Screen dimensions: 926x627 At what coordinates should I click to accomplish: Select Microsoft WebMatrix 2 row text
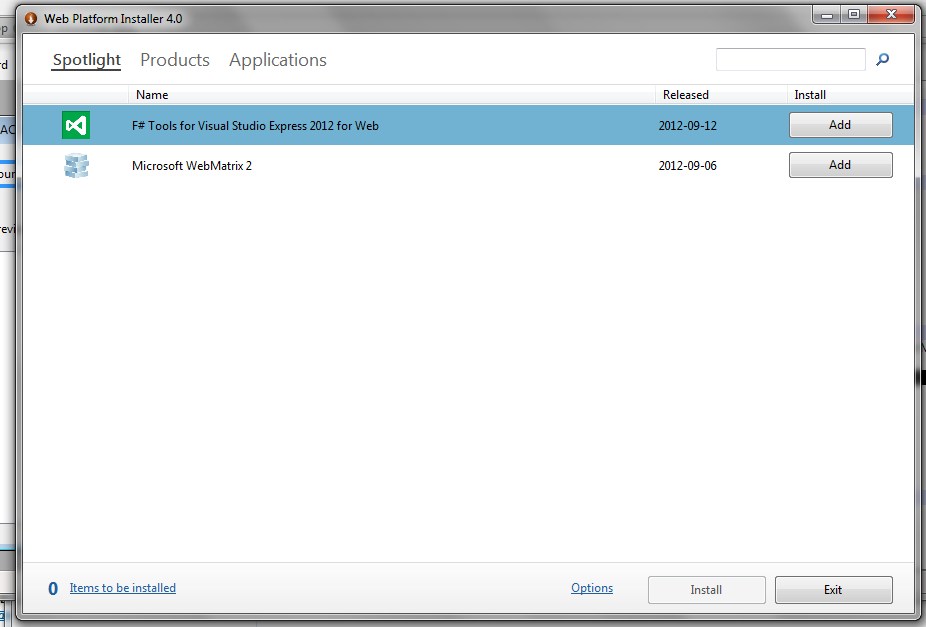click(x=192, y=166)
